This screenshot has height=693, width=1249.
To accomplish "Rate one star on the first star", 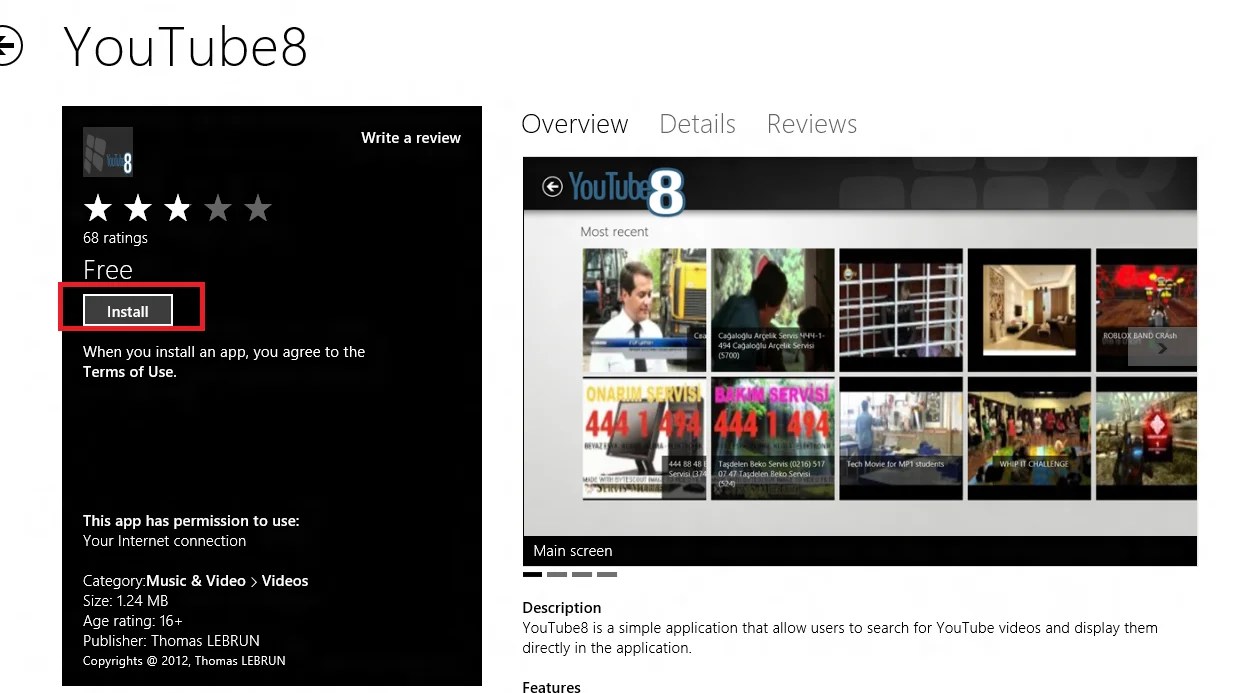I will point(98,208).
